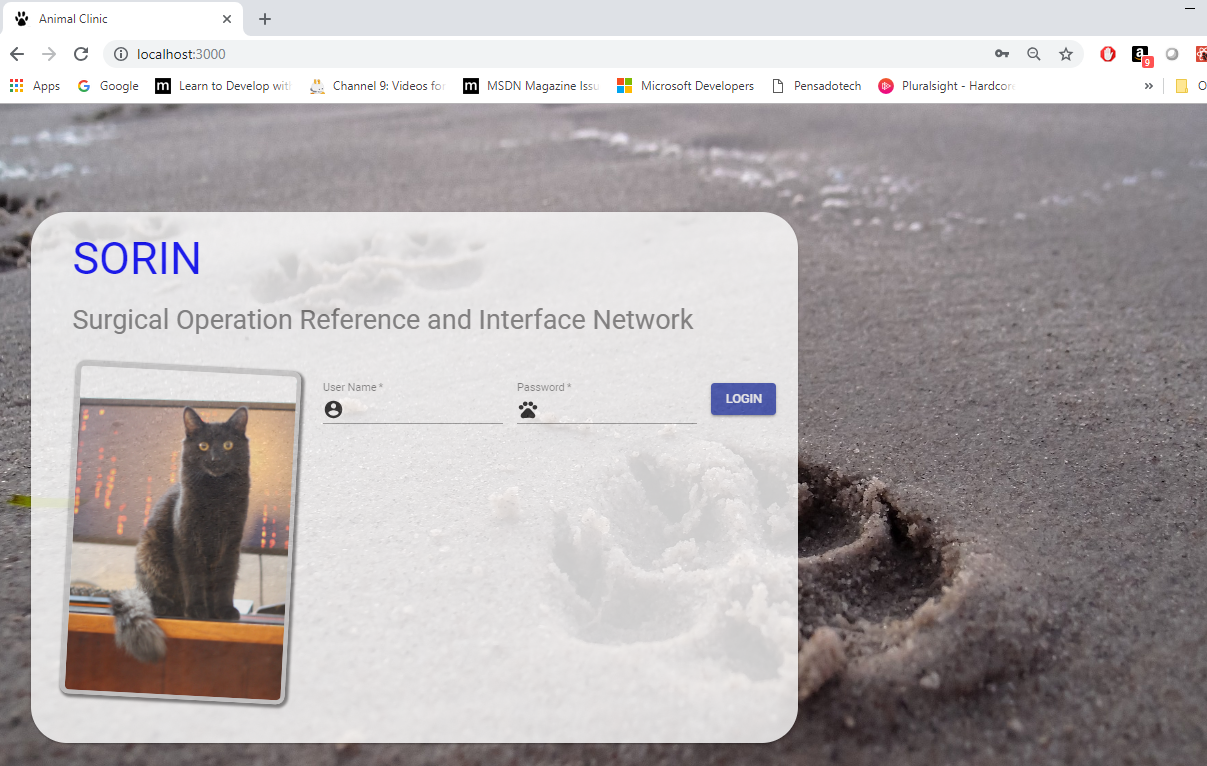This screenshot has height=766, width=1207.
Task: Click the Surgical Operation Reference and Interface Network subtitle
Action: pyautogui.click(x=383, y=320)
